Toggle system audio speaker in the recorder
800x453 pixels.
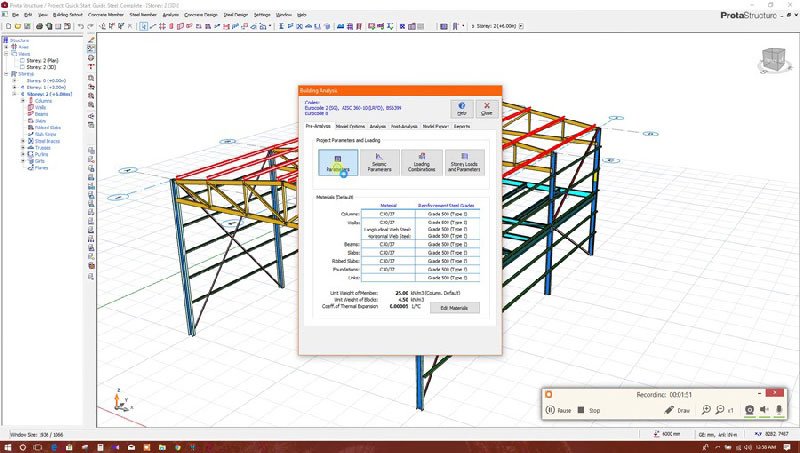765,410
